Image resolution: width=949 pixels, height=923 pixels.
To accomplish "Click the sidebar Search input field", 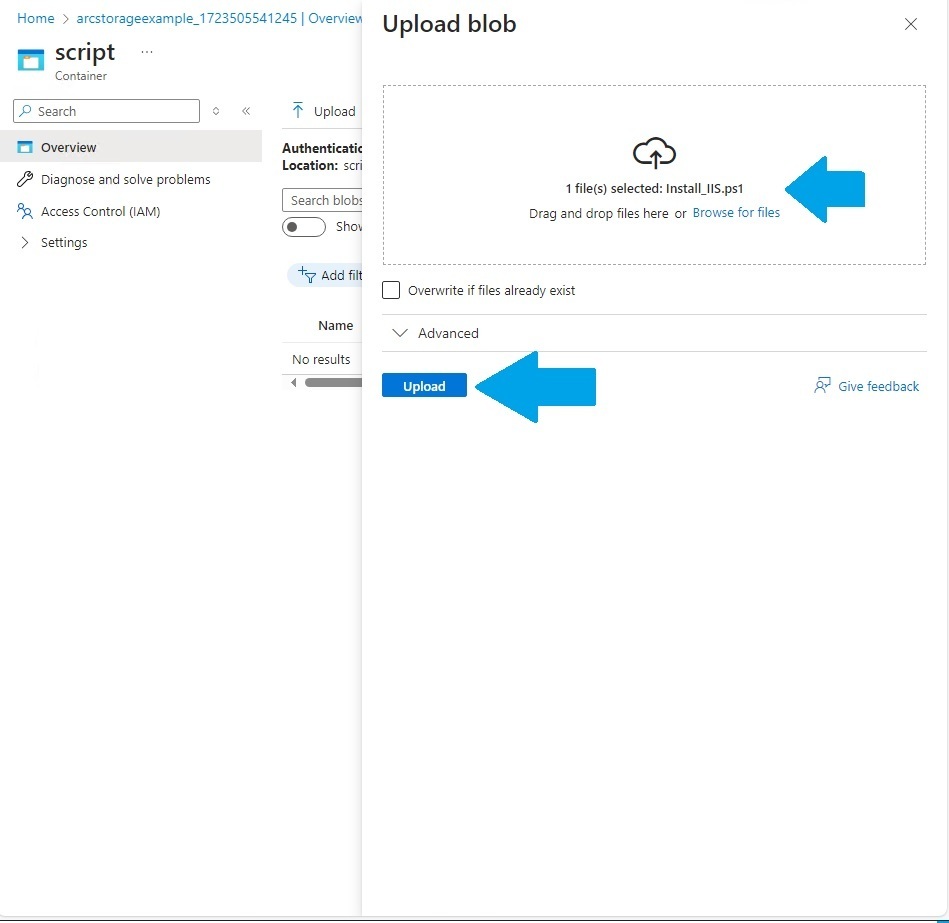I will [107, 111].
